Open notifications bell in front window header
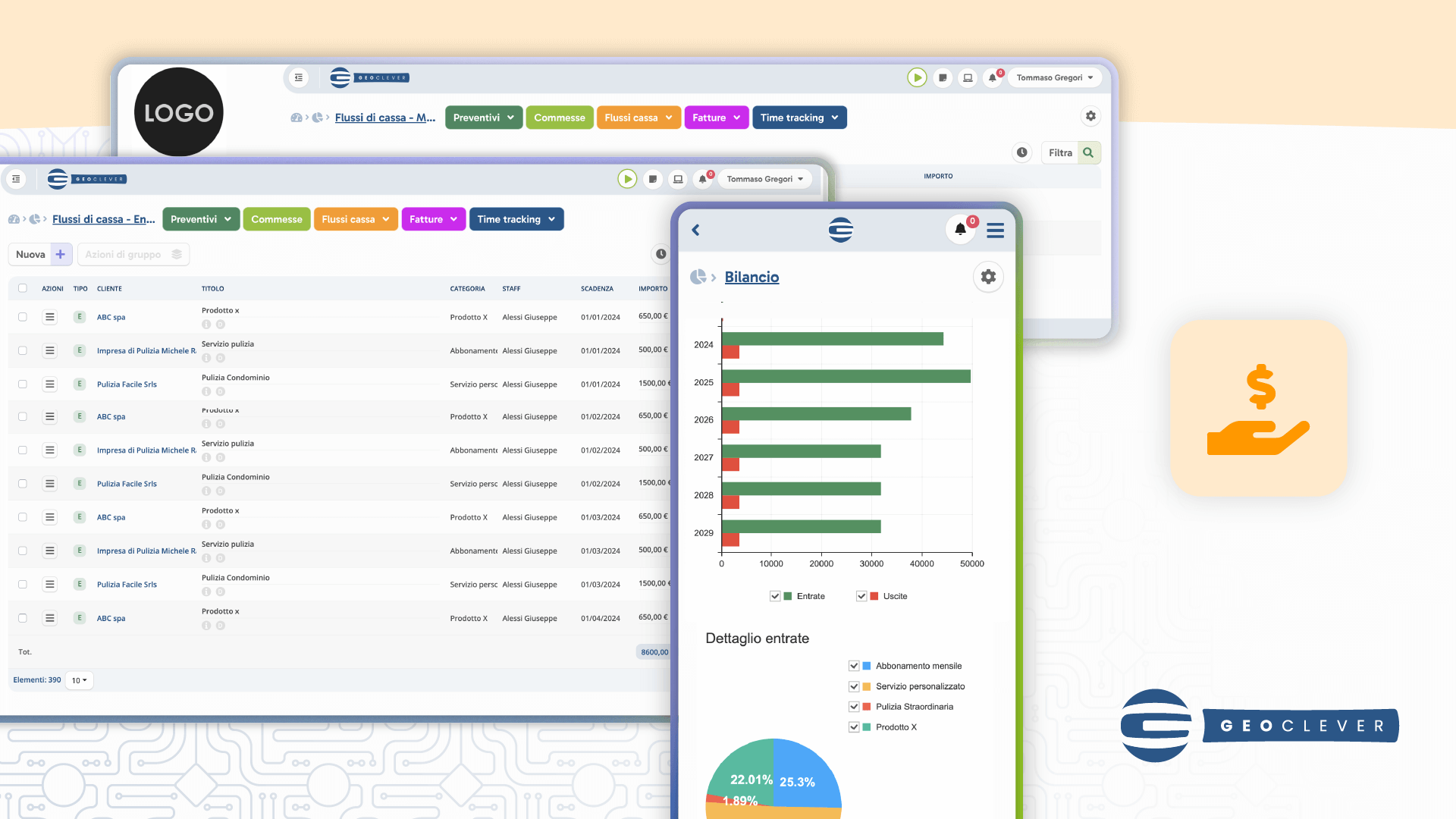Viewport: 1456px width, 819px height. 703,179
